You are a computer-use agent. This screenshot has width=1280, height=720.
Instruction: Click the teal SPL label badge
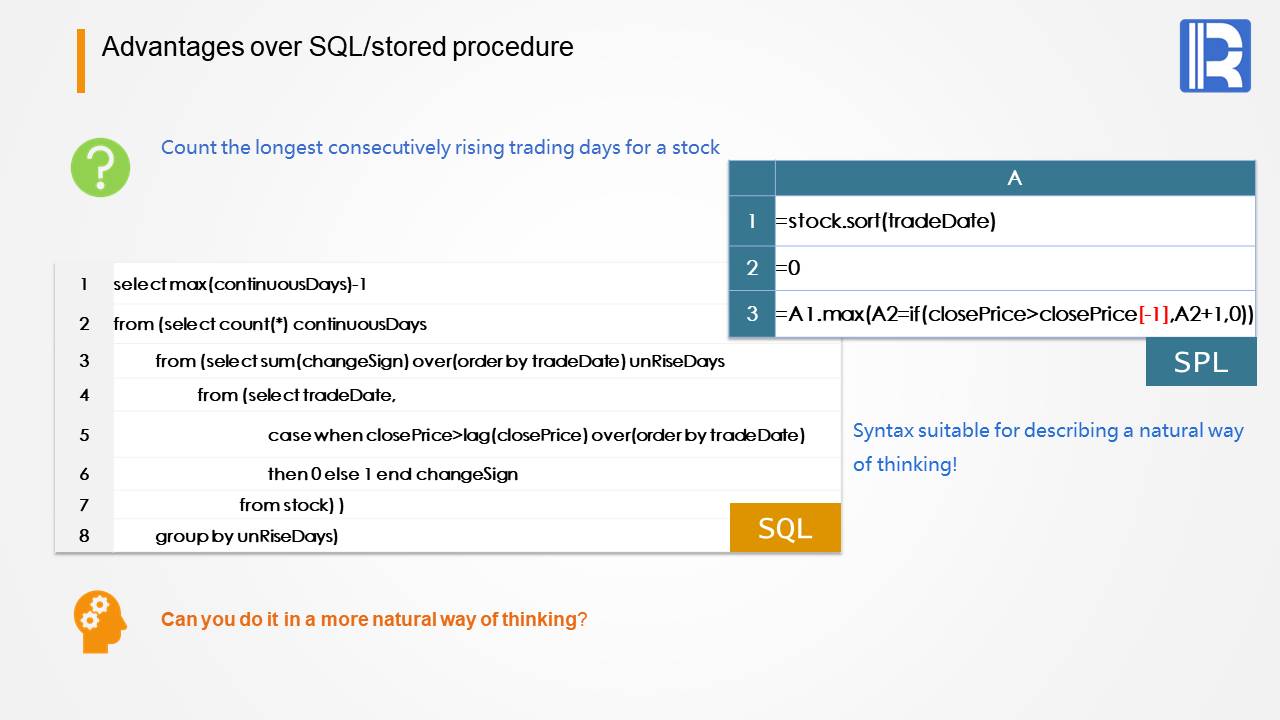coord(1200,361)
